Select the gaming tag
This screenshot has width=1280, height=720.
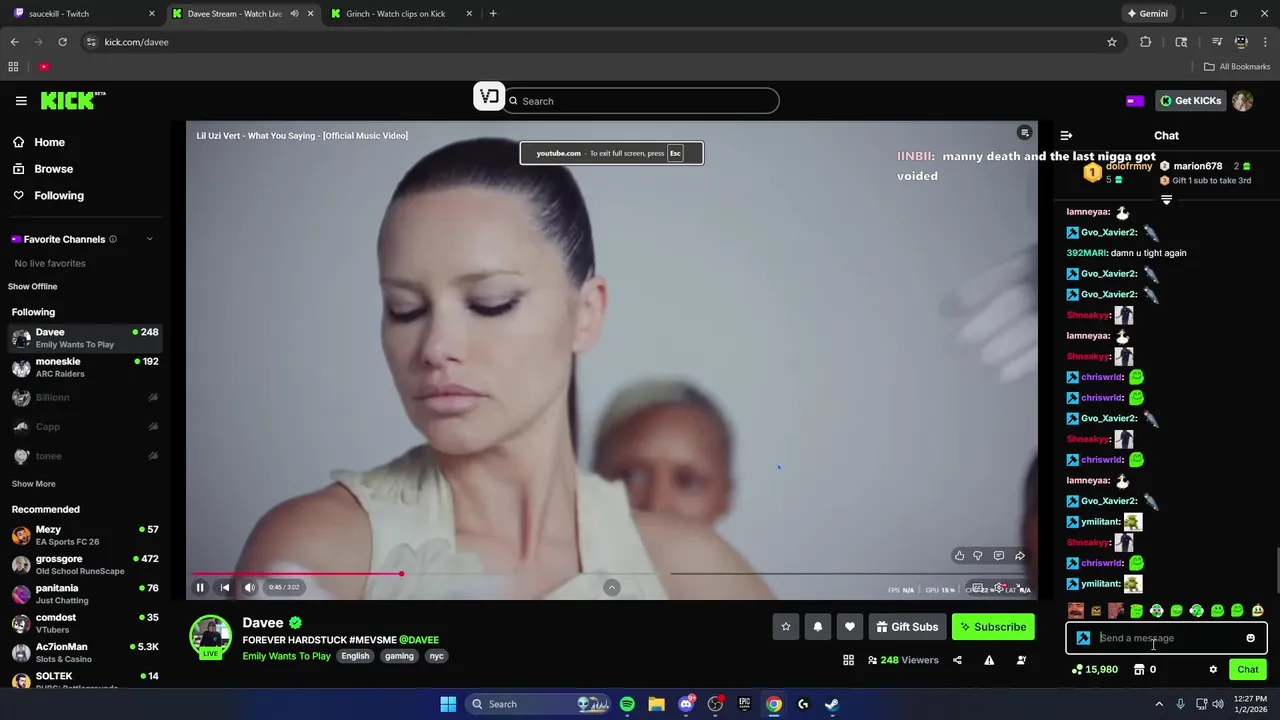point(399,656)
